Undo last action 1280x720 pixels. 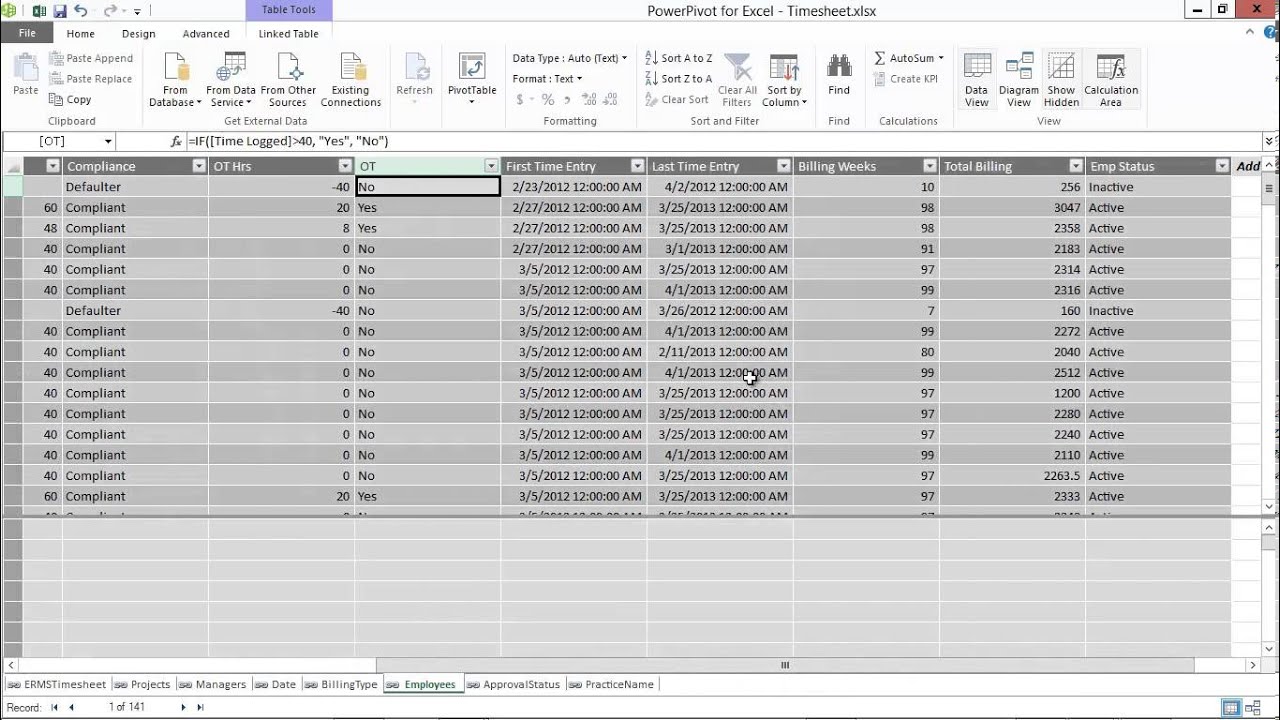pos(81,11)
